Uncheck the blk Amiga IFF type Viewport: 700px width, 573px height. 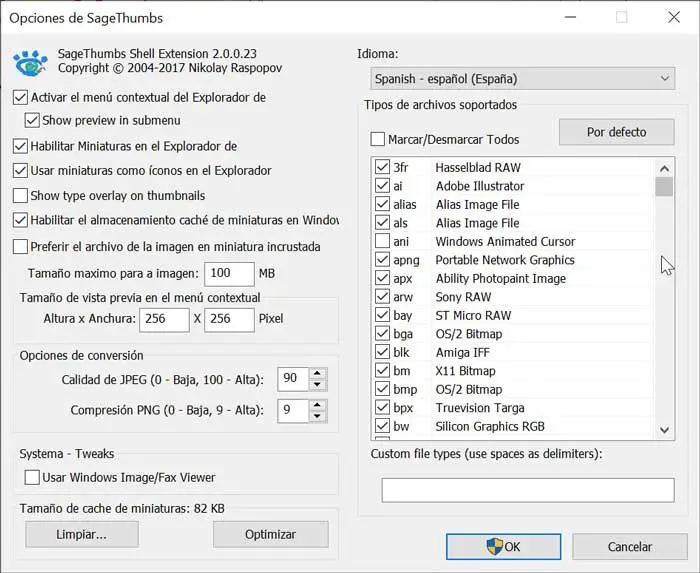point(382,353)
